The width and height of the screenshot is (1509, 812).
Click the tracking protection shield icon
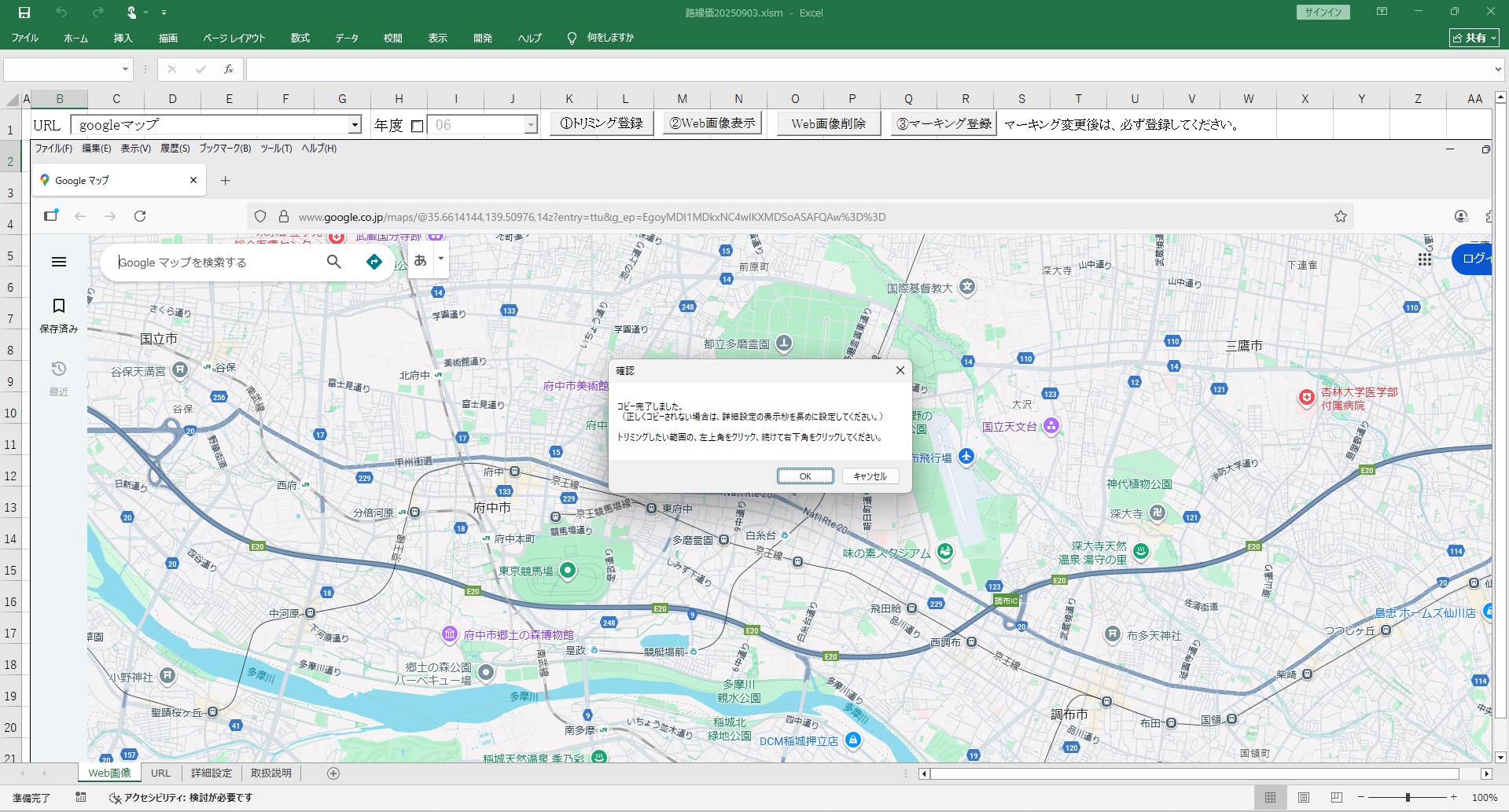[x=260, y=216]
